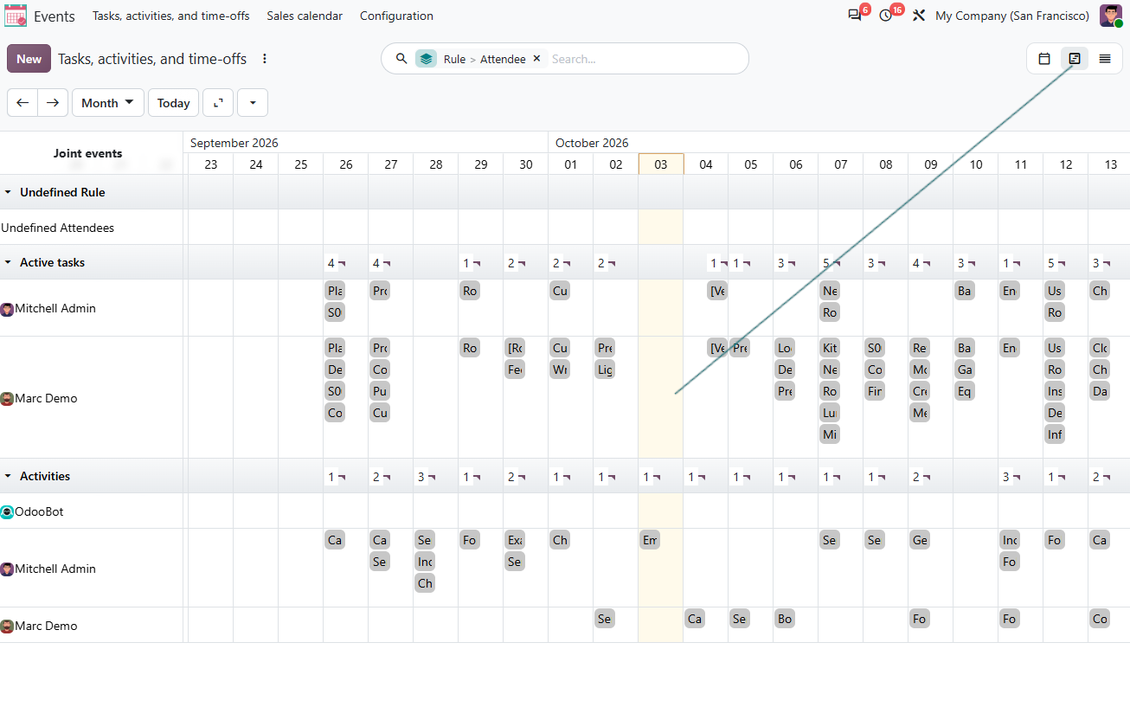This screenshot has width=1130, height=707.
Task: Click the Joint events column header
Action: pos(88,153)
